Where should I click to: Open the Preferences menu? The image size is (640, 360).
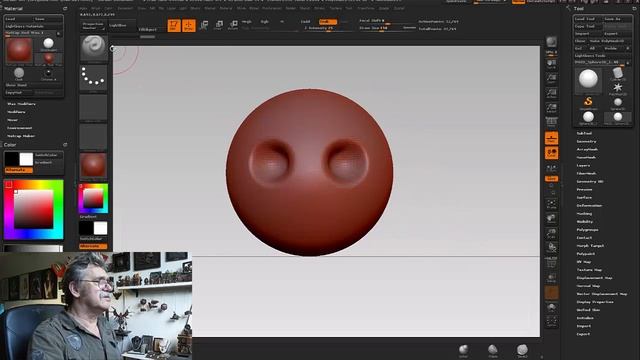pyautogui.click(x=271, y=8)
